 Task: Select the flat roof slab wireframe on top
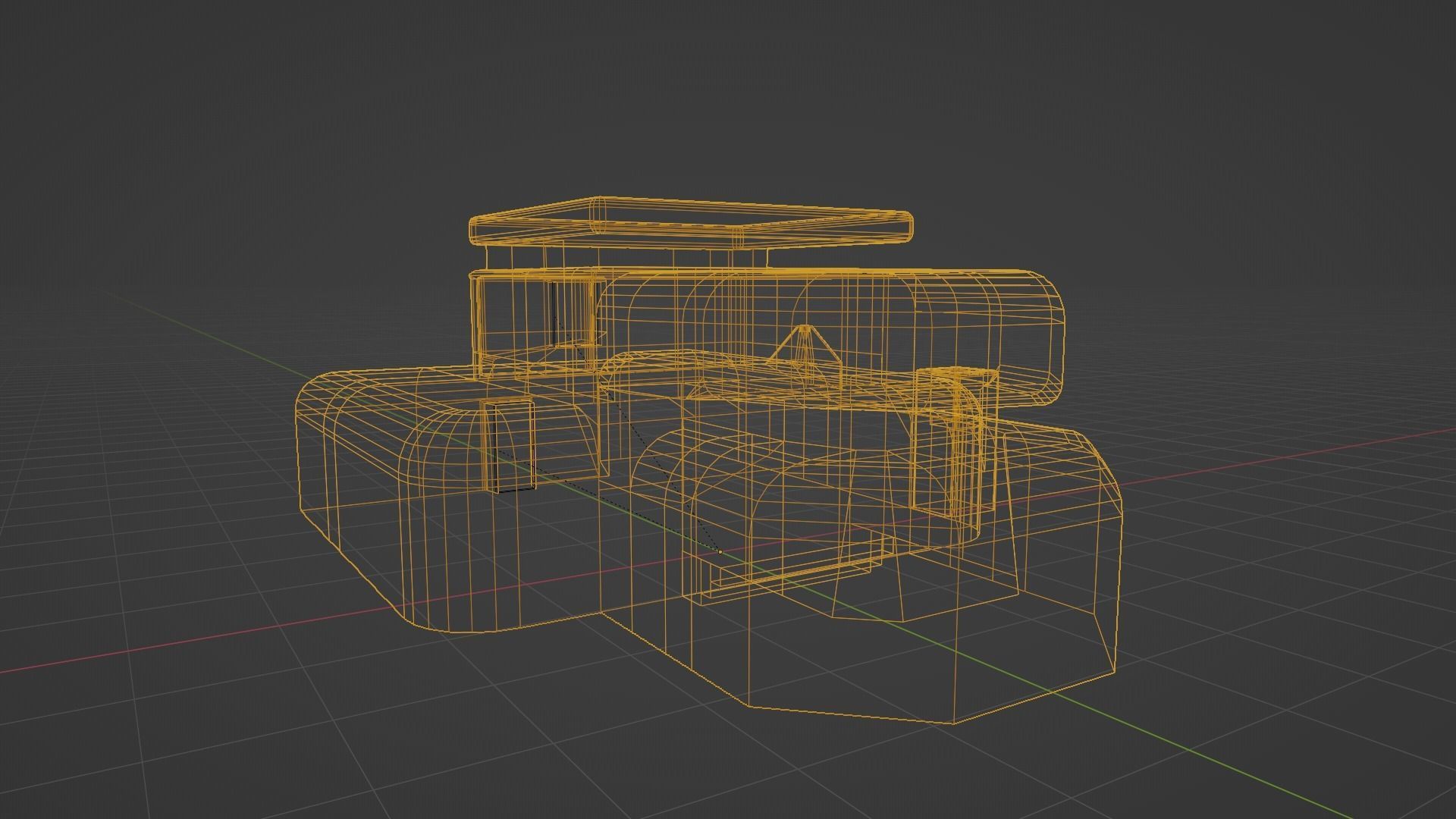[690, 222]
